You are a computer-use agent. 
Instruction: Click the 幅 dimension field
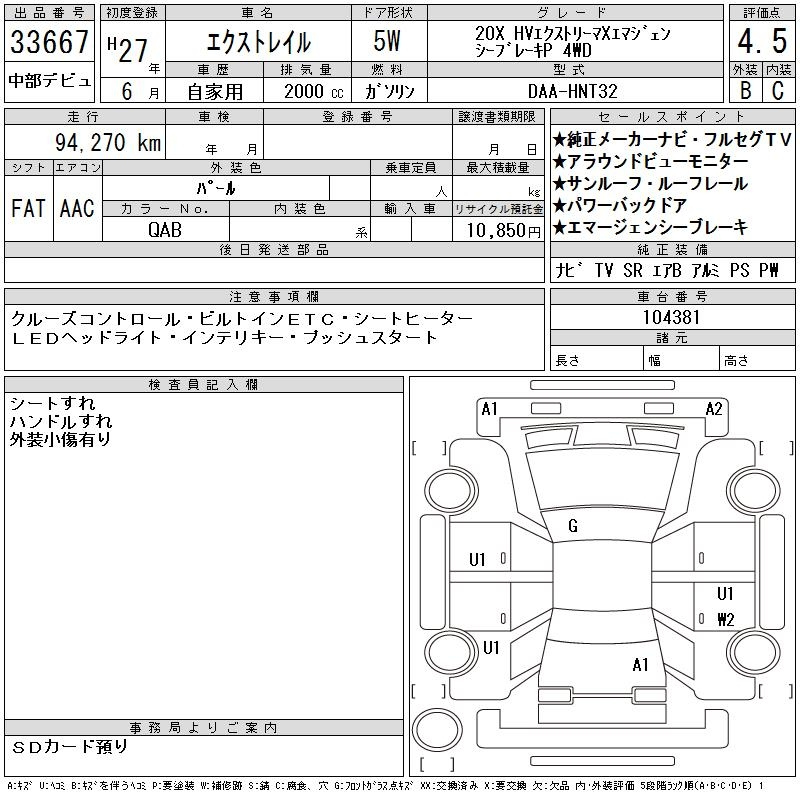pyautogui.click(x=682, y=359)
